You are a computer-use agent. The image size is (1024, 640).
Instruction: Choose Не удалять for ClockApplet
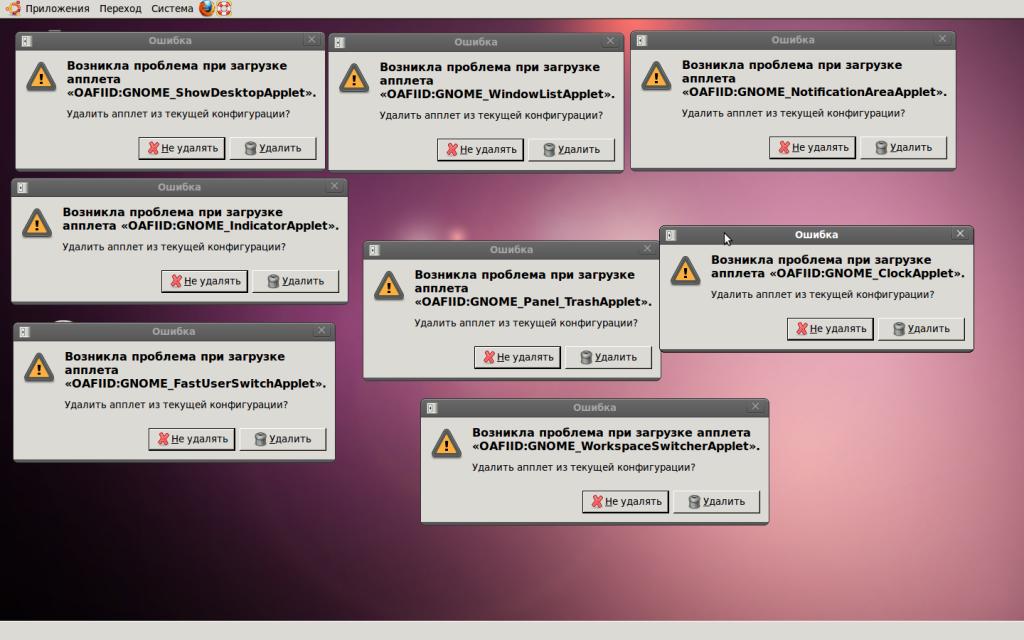(x=830, y=328)
